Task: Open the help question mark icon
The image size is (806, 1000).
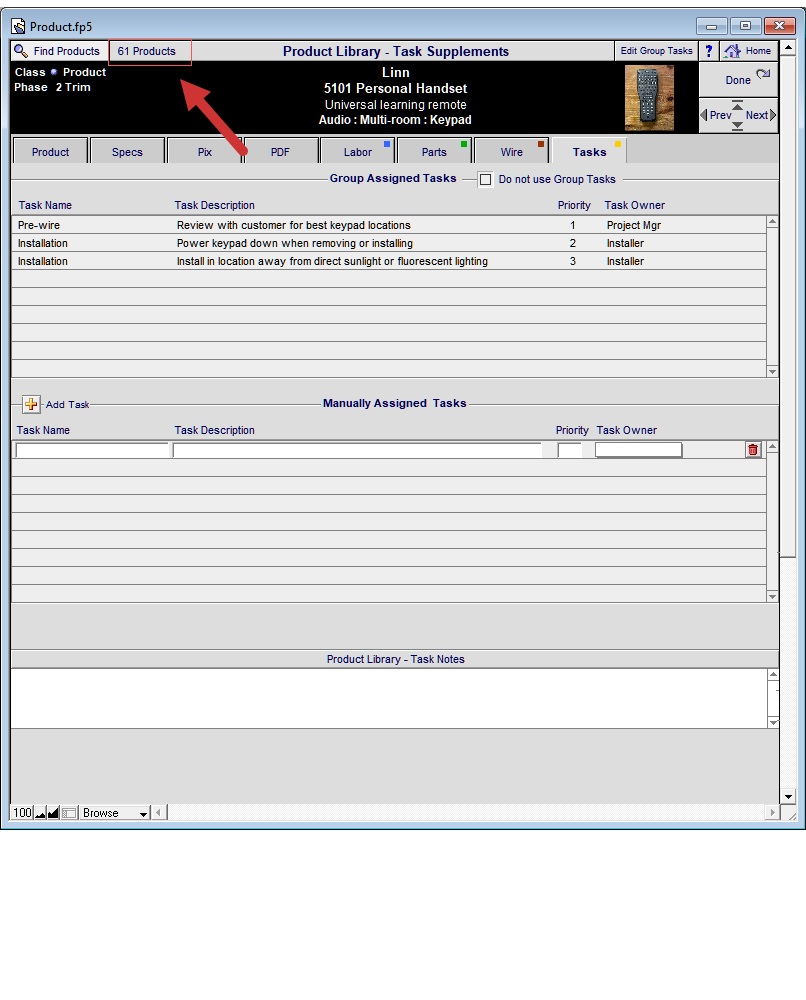Action: pos(708,51)
